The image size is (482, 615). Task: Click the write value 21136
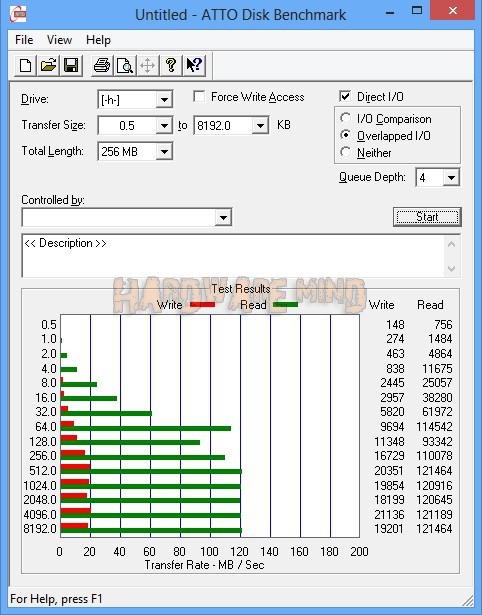click(389, 514)
